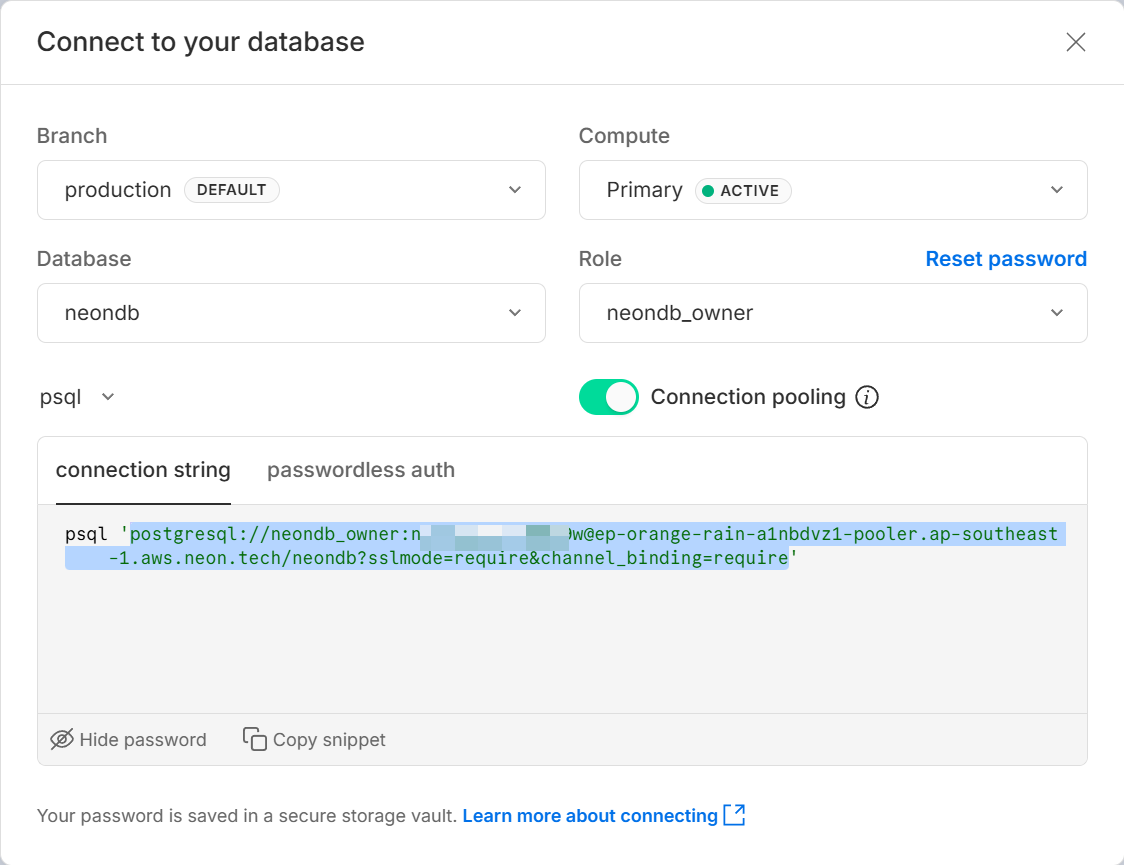
Task: Click the Connection pooling info icon
Action: pyautogui.click(x=867, y=398)
